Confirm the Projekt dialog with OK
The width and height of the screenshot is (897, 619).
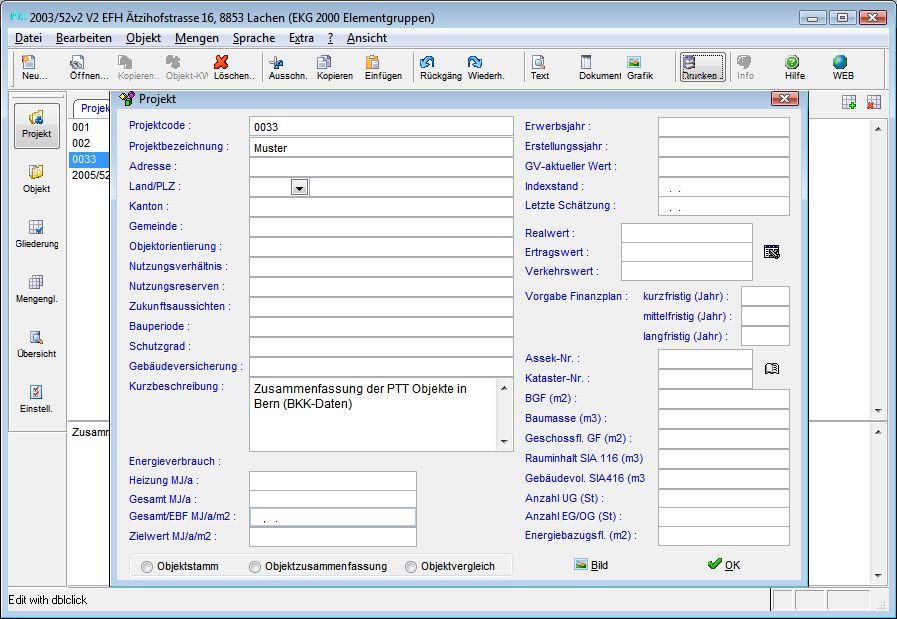(724, 565)
